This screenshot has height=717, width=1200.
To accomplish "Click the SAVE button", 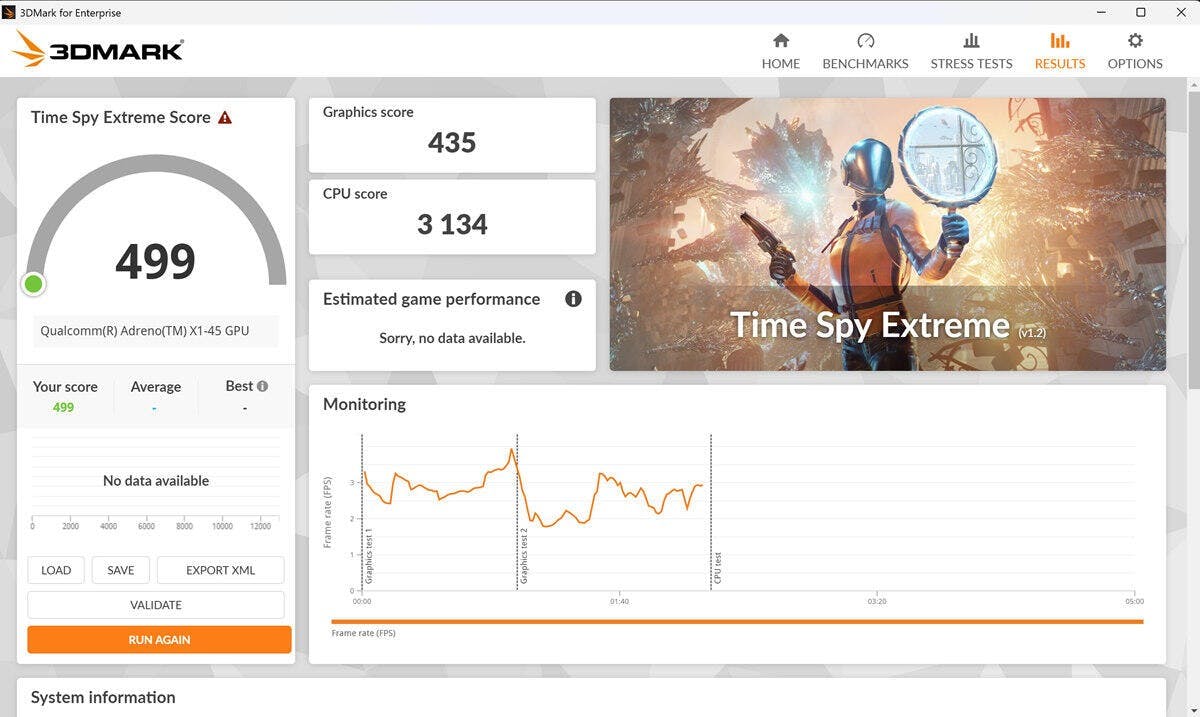I will [x=121, y=570].
